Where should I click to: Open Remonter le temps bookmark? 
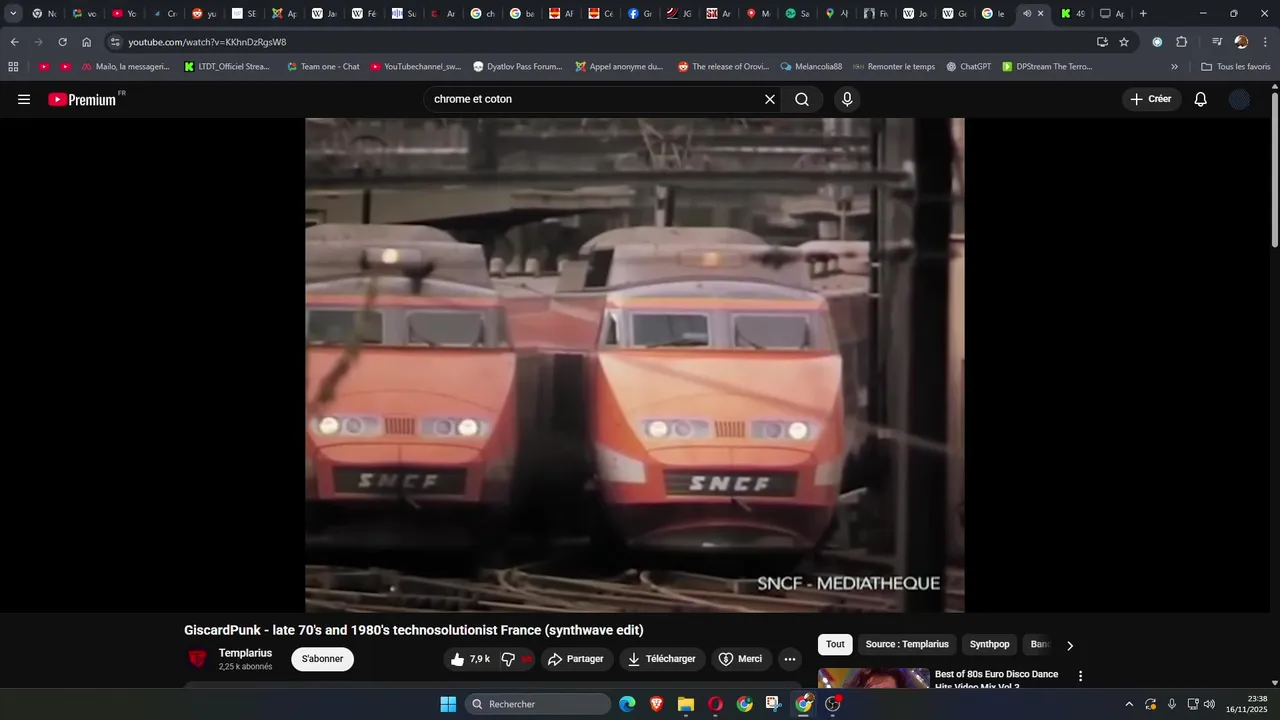point(894,67)
